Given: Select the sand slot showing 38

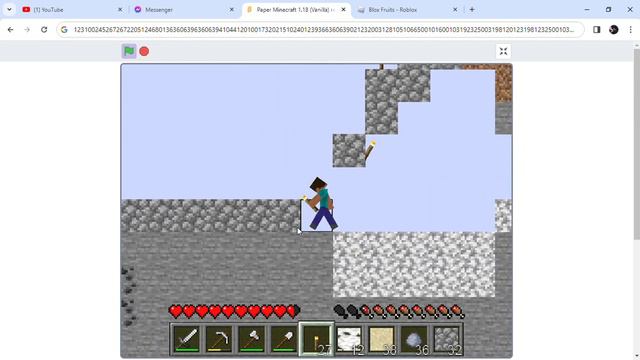Looking at the screenshot, I should (382, 339).
